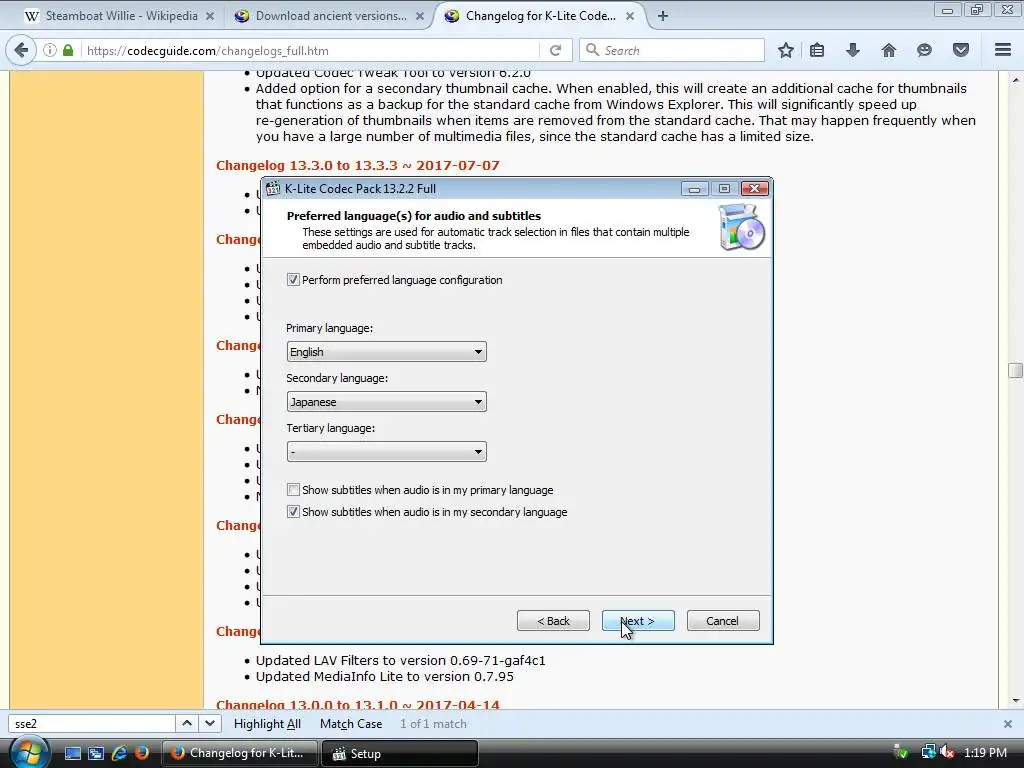The width and height of the screenshot is (1024, 768).
Task: Select the Changelog for K-Lite Codec tab
Action: 539,16
